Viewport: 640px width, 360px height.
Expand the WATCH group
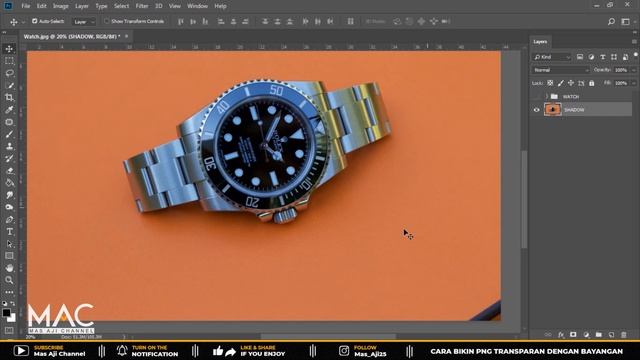coord(547,97)
